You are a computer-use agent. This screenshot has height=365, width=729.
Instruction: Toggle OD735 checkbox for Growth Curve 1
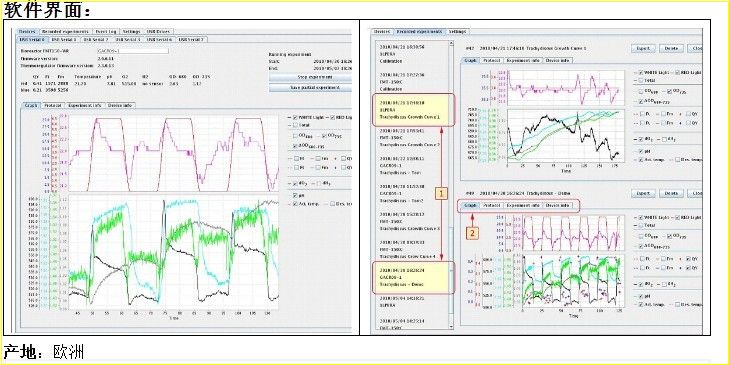669,92
